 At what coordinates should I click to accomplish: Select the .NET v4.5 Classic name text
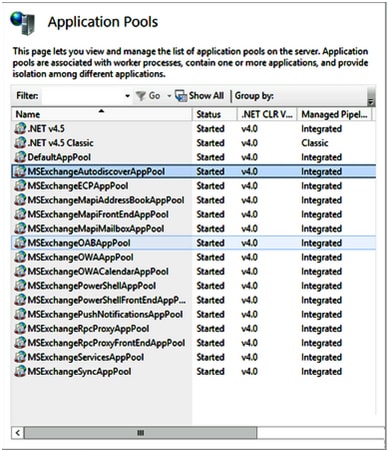pos(60,143)
